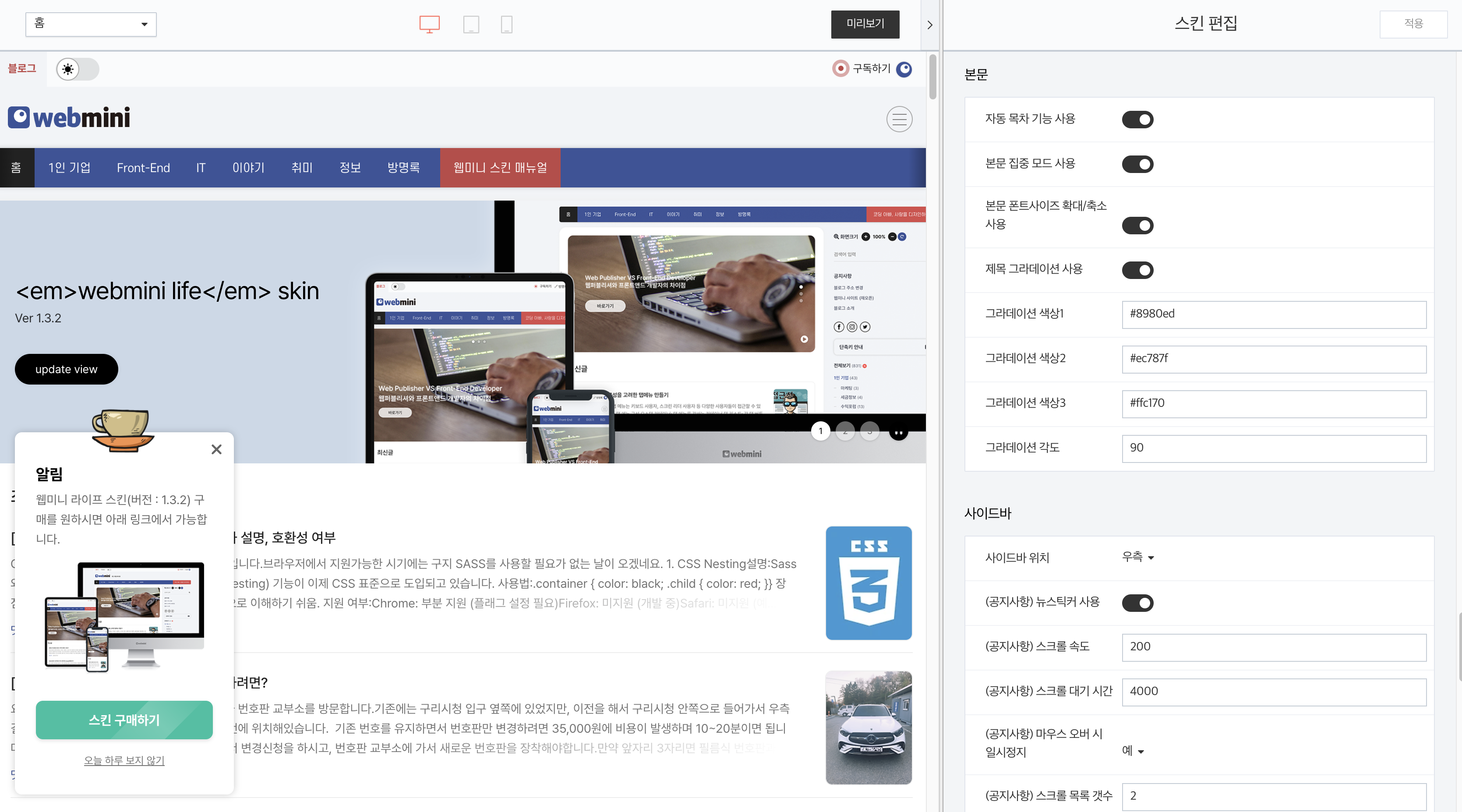Open the Front-End navigation menu item
This screenshot has height=812, width=1462.
pyautogui.click(x=143, y=168)
